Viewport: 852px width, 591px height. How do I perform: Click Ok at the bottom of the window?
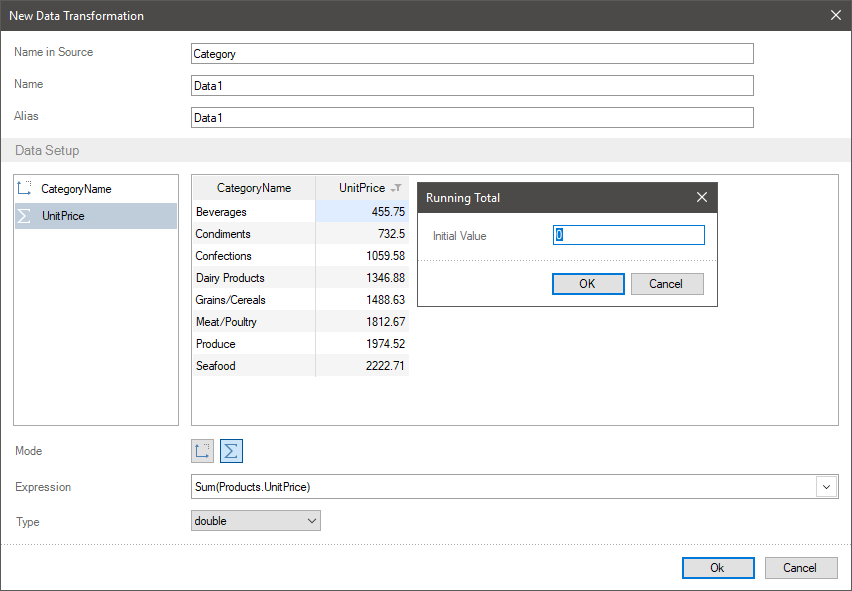tap(718, 568)
